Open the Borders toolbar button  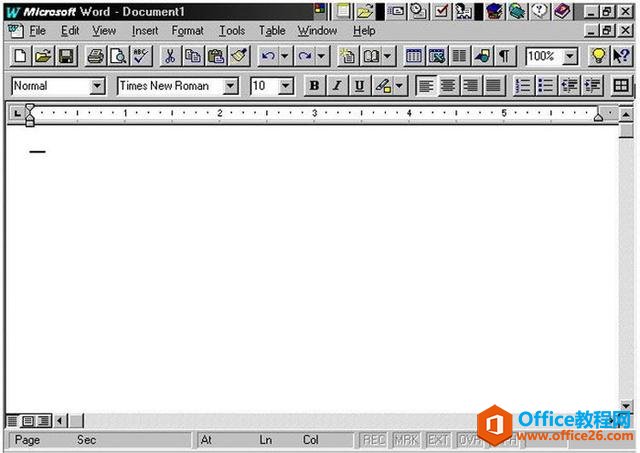[621, 86]
